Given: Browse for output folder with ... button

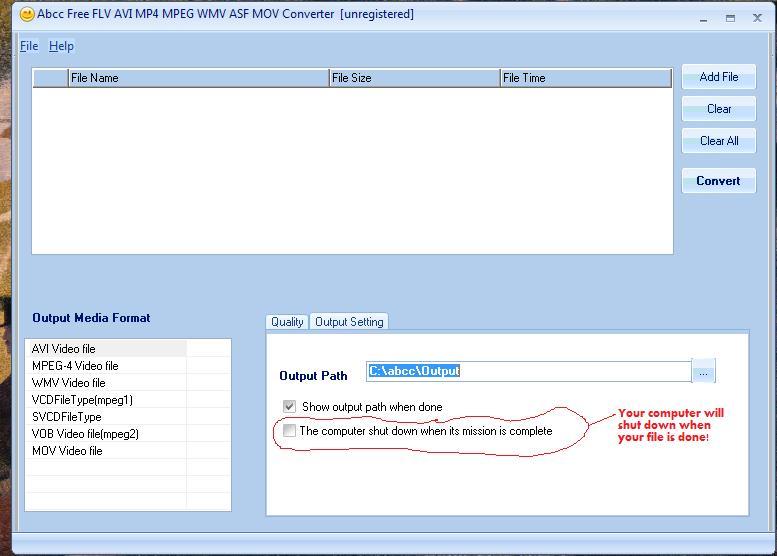Looking at the screenshot, I should (703, 372).
